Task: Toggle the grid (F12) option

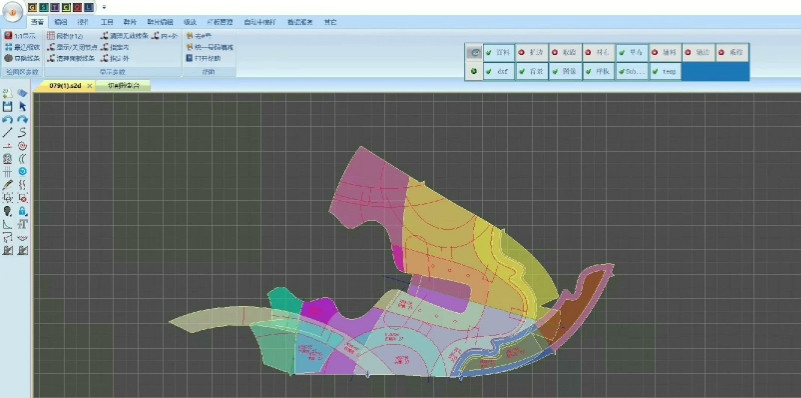Action: 65,36
